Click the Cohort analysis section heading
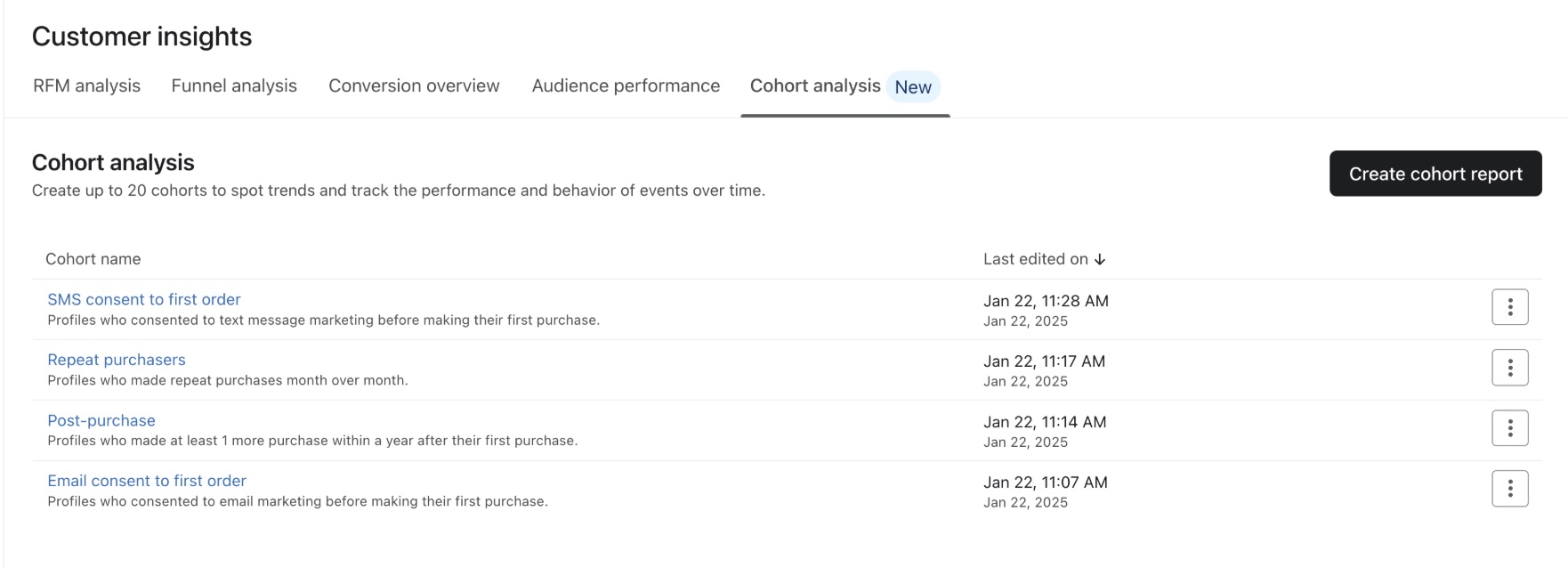 pyautogui.click(x=113, y=163)
